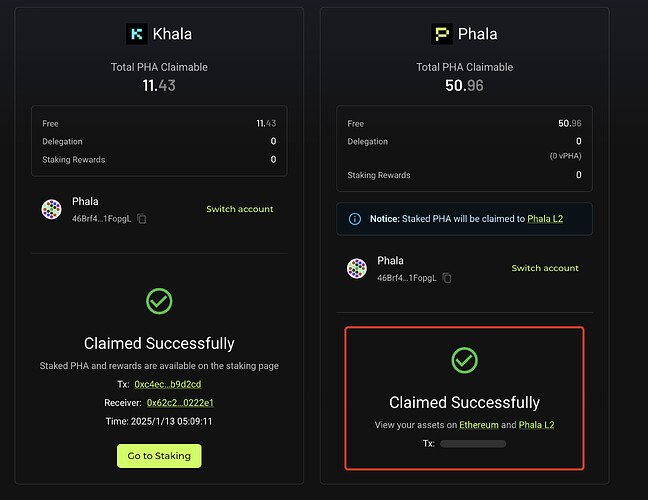
Task: Switch account in the Khala panel
Action: 239,209
